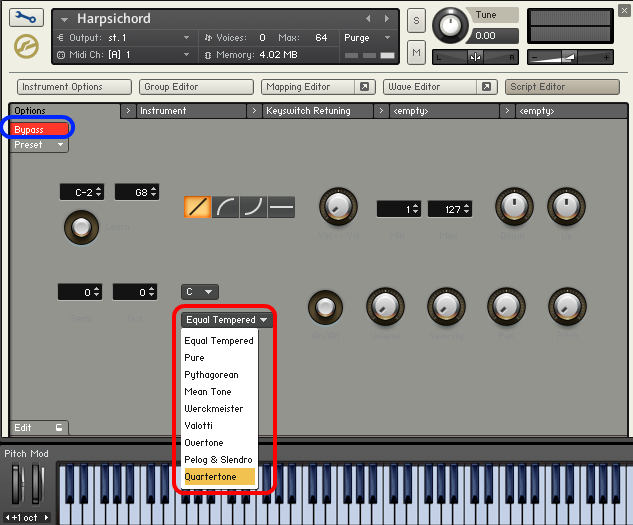Click the Kontakt logo icon under the wrench
The image size is (633, 525).
pyautogui.click(x=26, y=46)
